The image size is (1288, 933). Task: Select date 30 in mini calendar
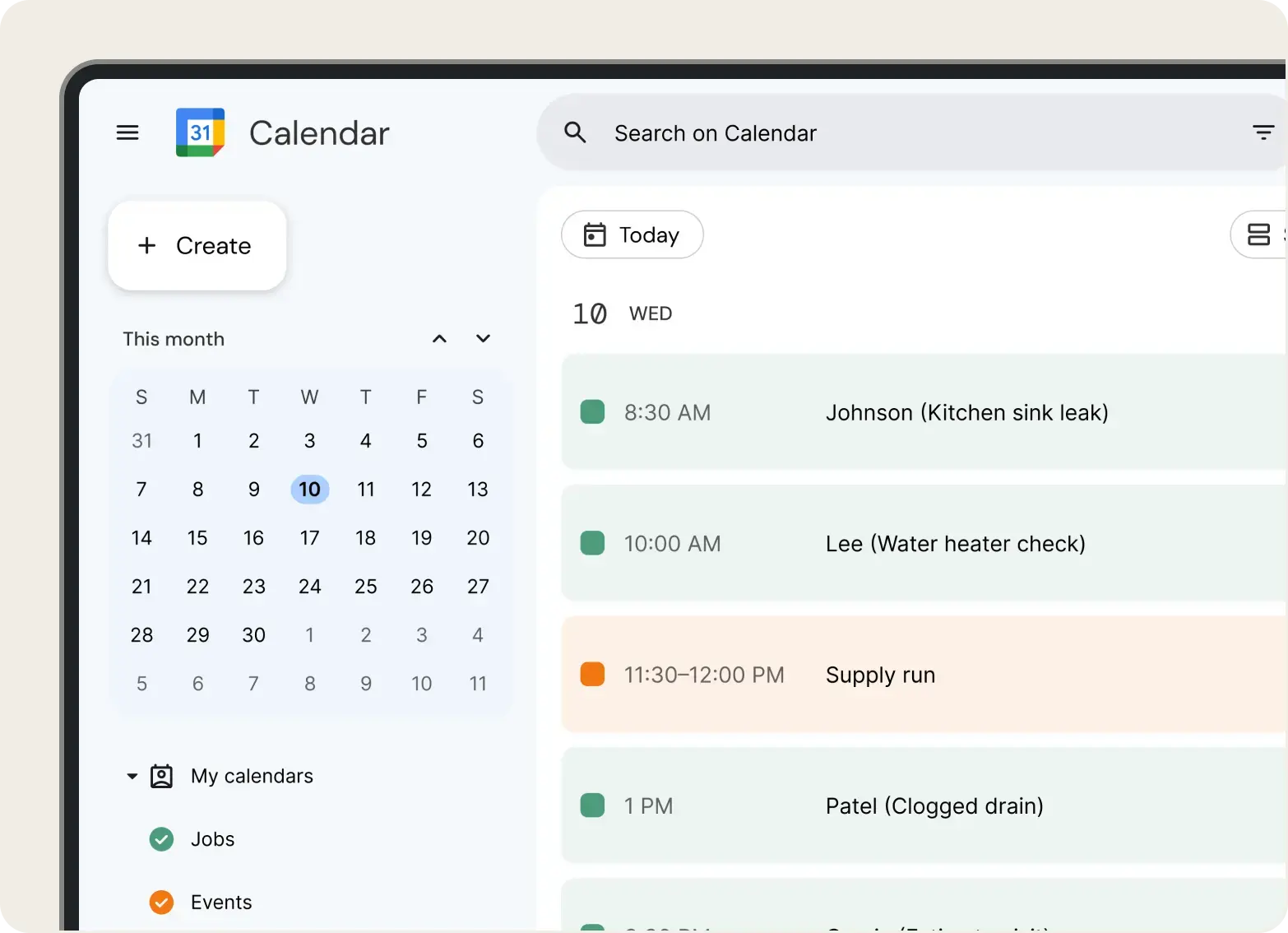253,635
